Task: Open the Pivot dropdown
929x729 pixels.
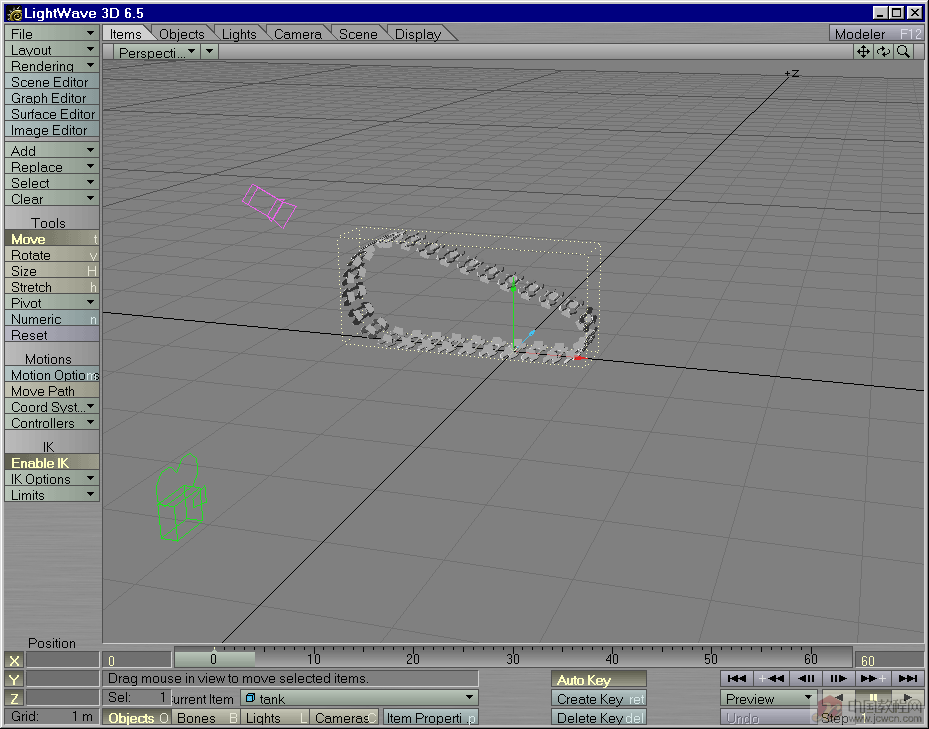Action: coord(52,303)
